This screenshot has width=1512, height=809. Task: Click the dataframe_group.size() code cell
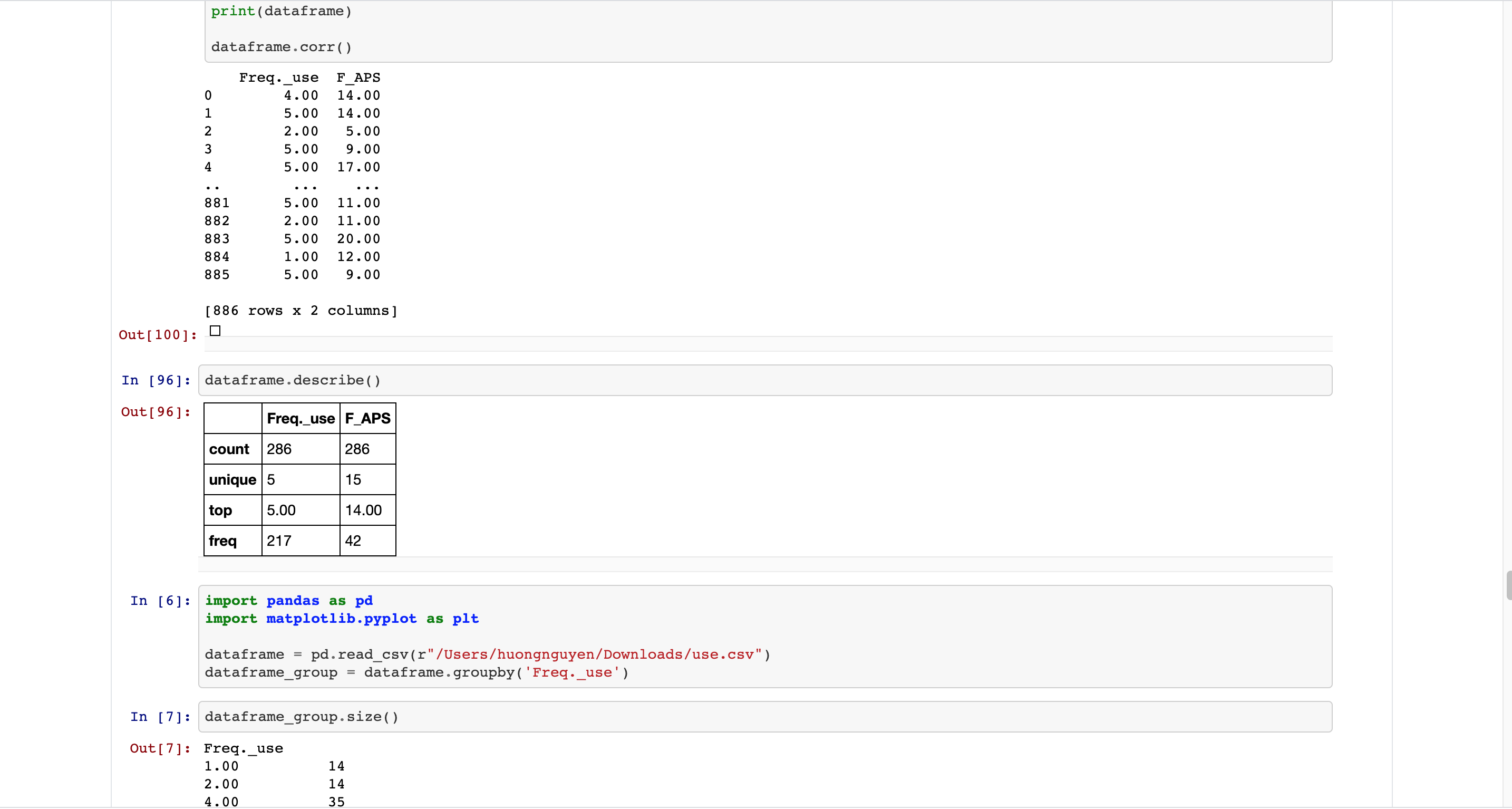point(765,717)
